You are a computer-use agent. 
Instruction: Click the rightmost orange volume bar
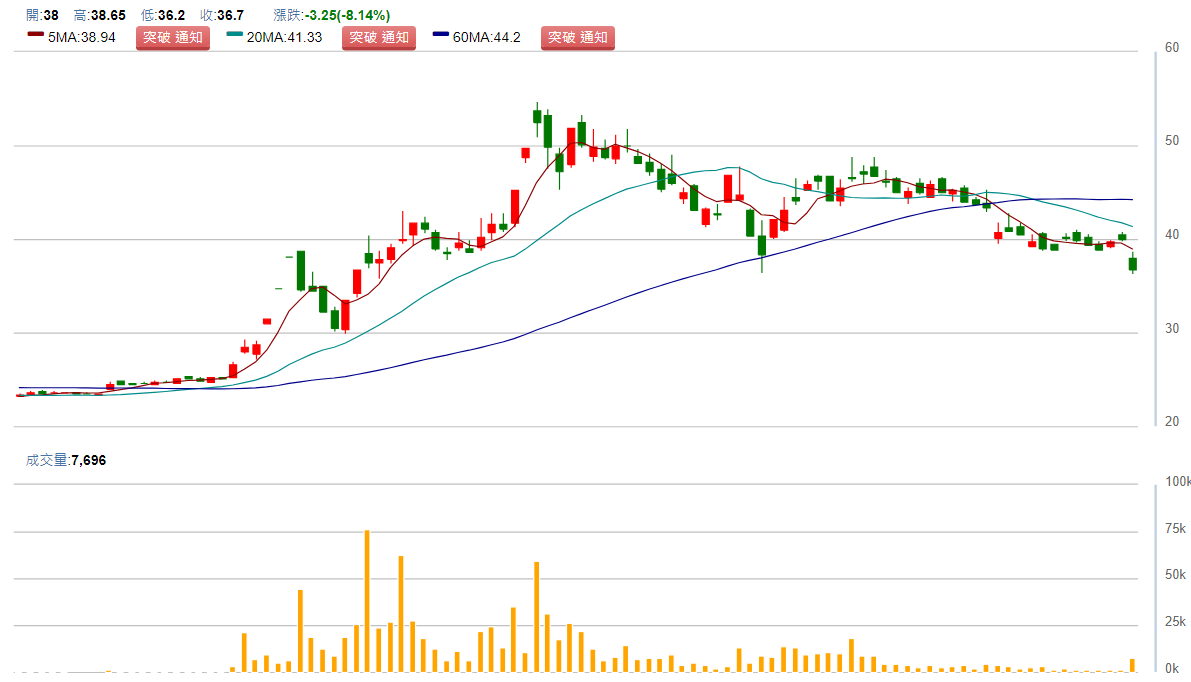coord(1133,665)
